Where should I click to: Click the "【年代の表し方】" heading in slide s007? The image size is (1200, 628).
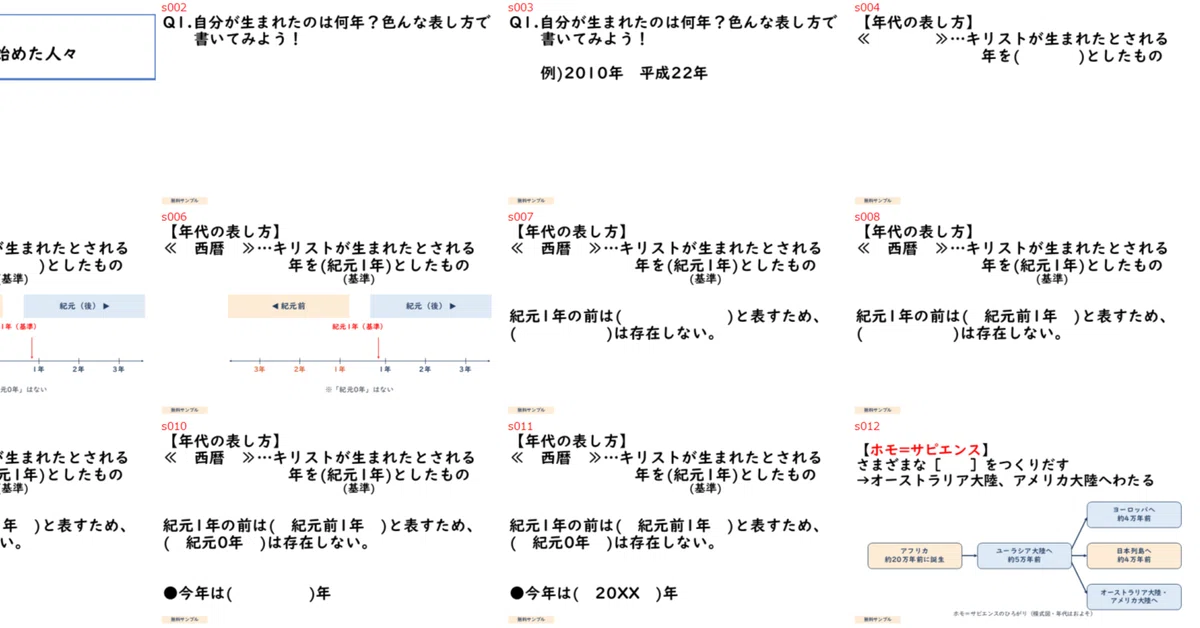(x=571, y=232)
